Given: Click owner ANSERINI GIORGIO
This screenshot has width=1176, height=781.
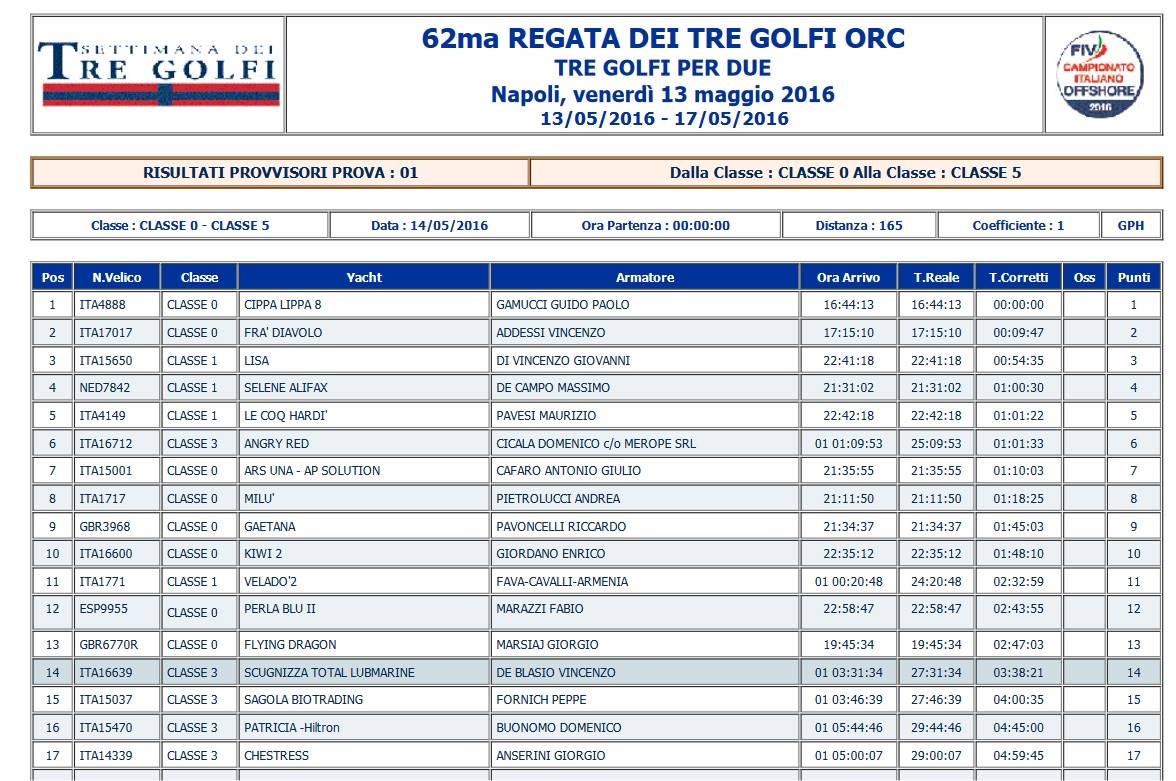Looking at the screenshot, I should click(550, 755).
